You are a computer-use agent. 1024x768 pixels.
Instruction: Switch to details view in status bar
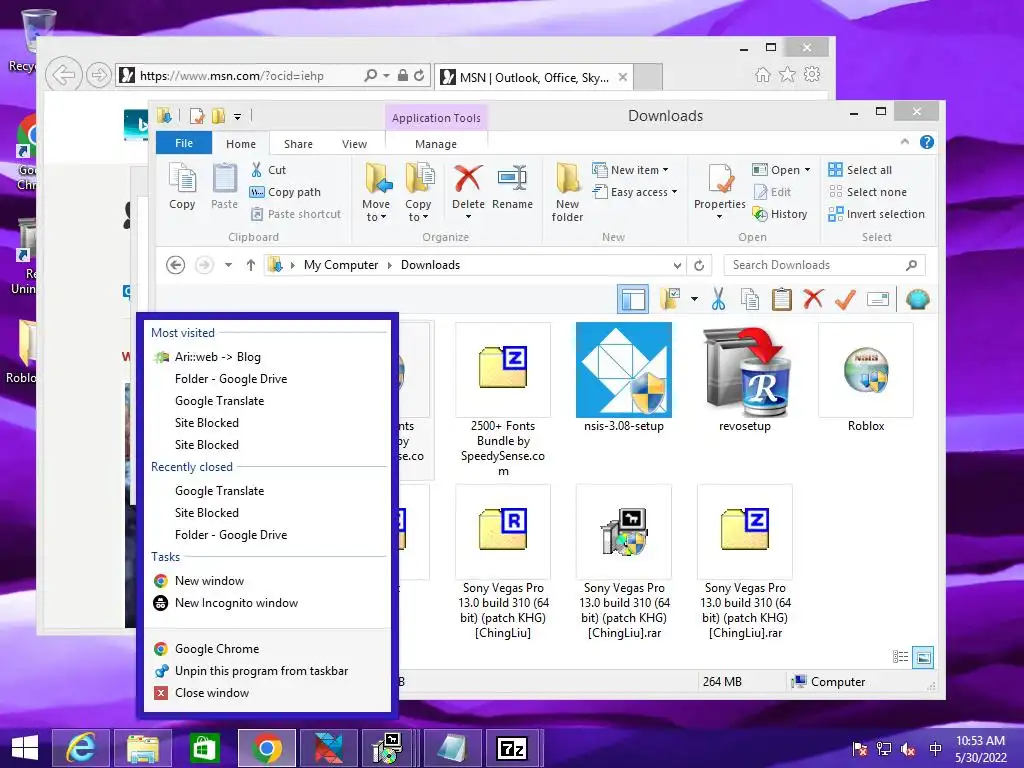click(901, 657)
